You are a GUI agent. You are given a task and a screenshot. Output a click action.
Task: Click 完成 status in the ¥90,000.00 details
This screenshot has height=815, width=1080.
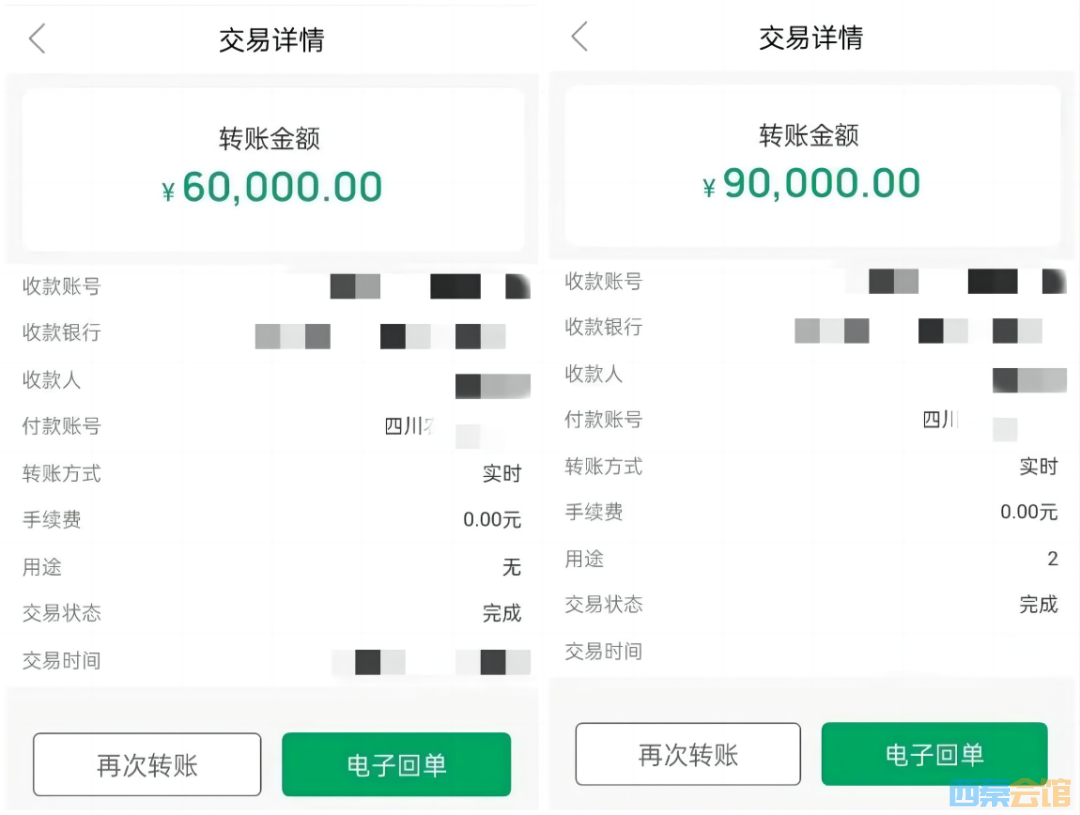[1038, 604]
